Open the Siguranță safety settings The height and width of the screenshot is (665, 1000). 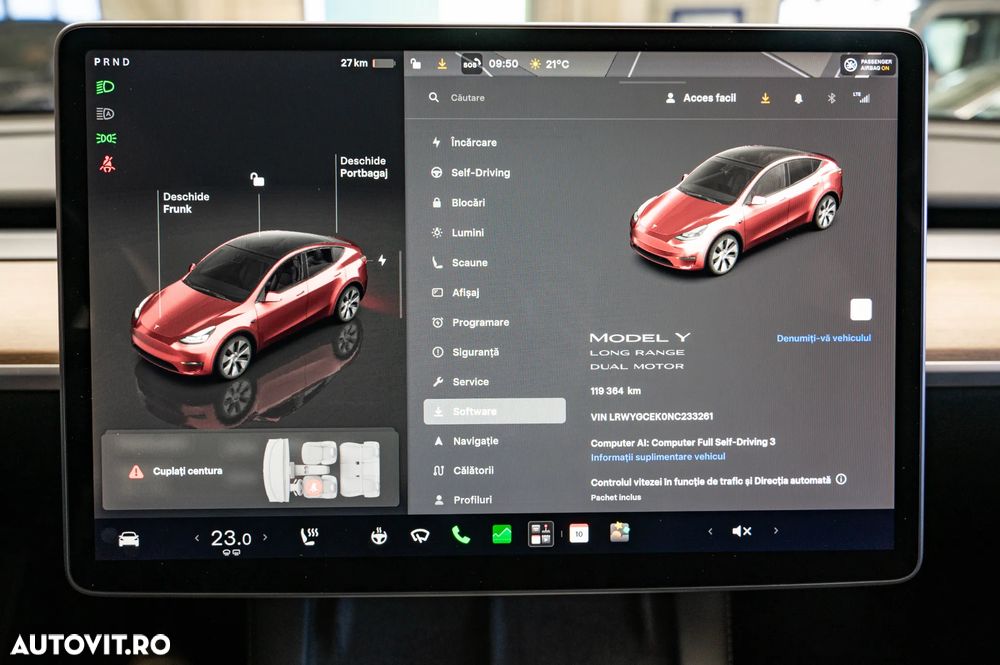point(466,352)
